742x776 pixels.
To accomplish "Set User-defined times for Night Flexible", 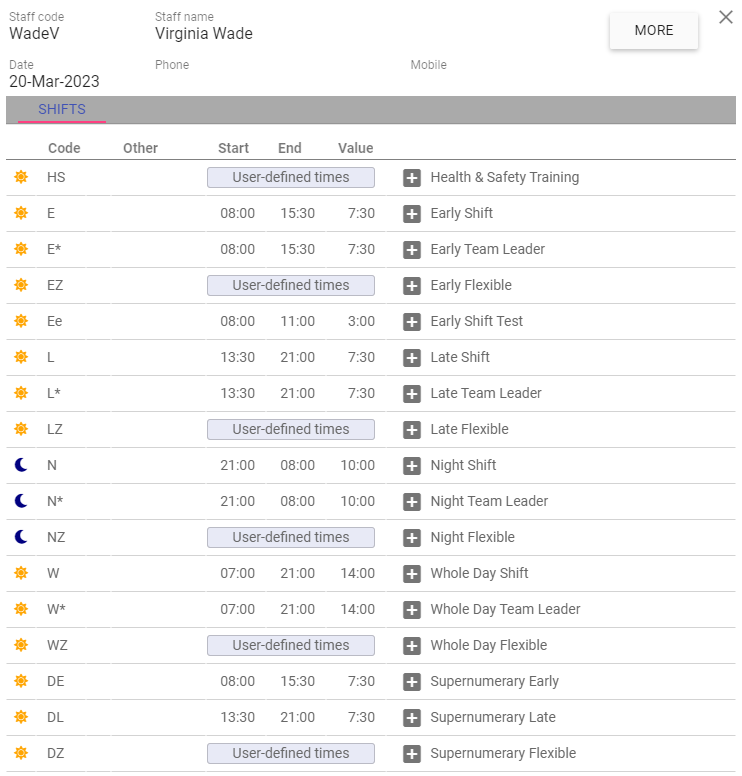I will coord(291,537).
